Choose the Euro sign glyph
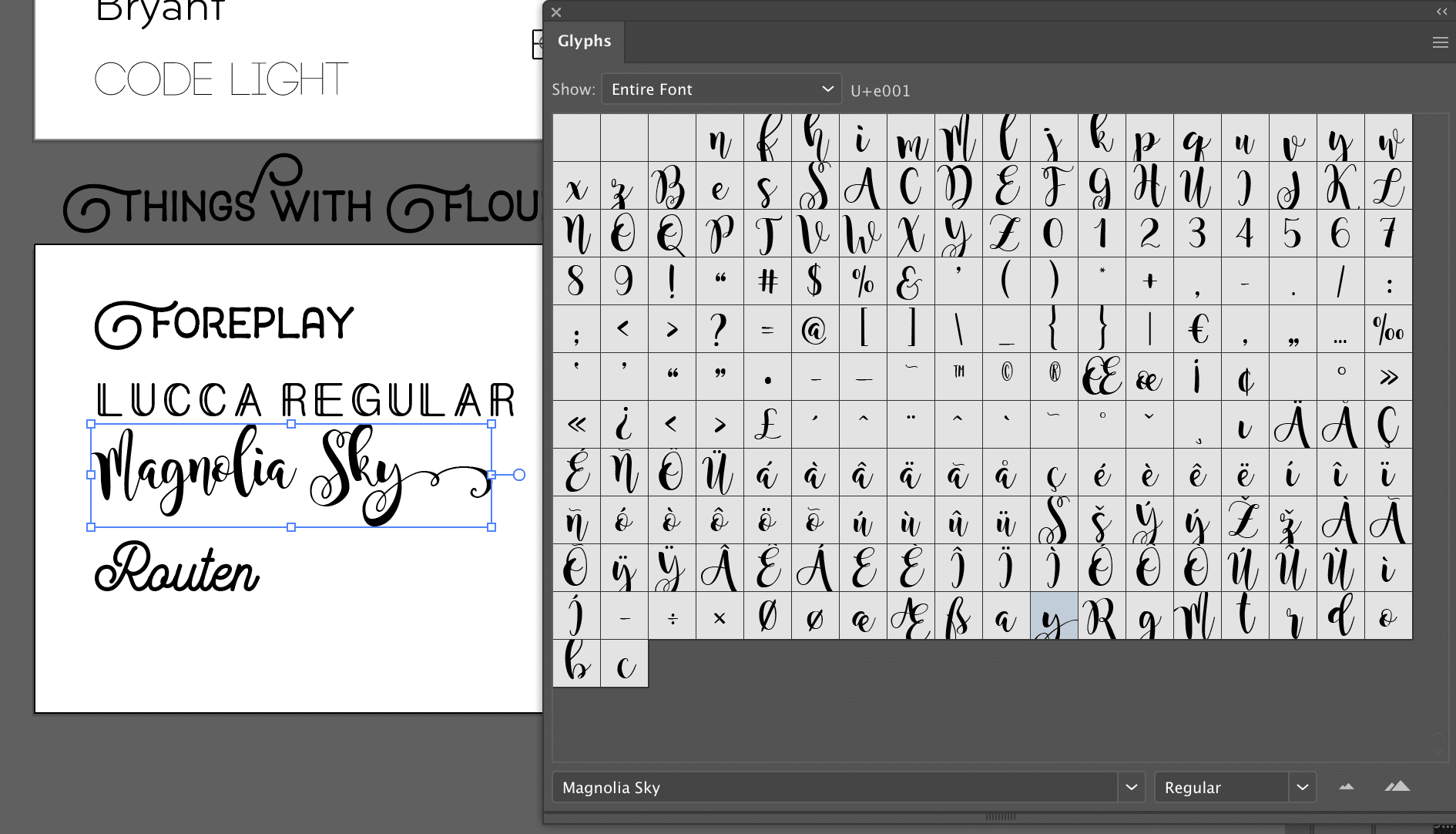Image resolution: width=1456 pixels, height=834 pixels. (1197, 329)
